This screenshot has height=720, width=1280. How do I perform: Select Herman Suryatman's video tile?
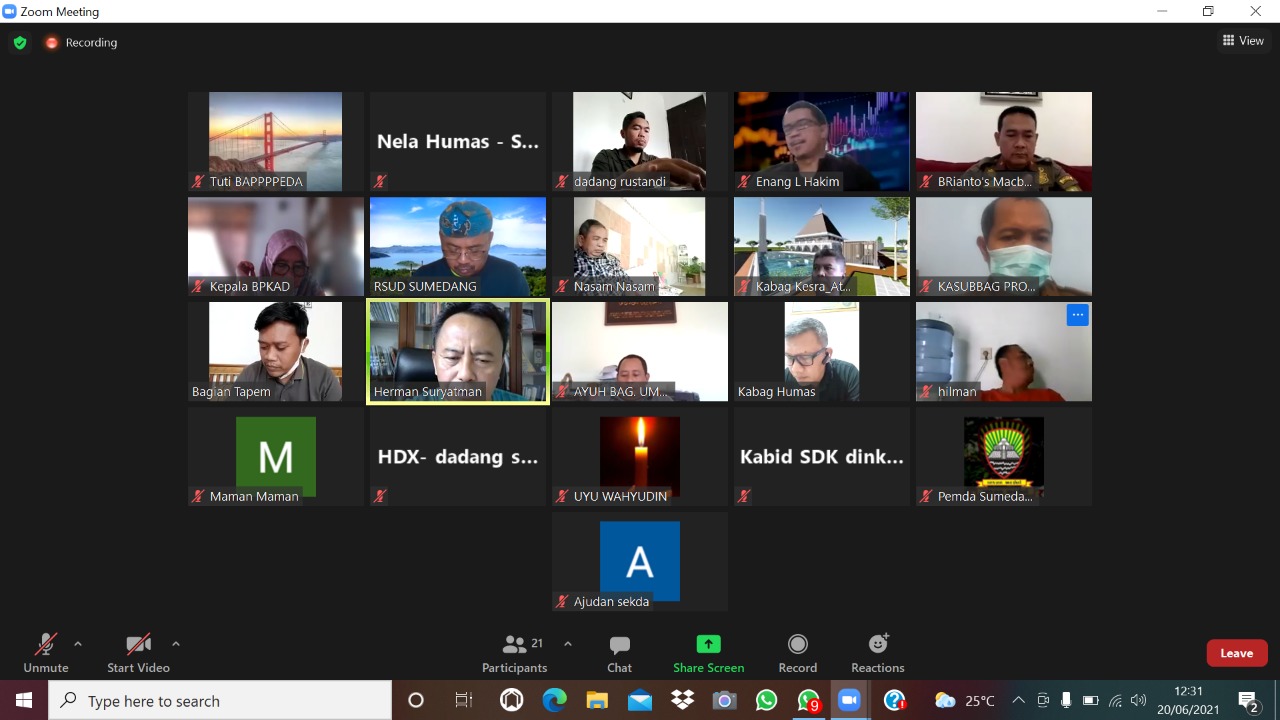click(x=458, y=351)
